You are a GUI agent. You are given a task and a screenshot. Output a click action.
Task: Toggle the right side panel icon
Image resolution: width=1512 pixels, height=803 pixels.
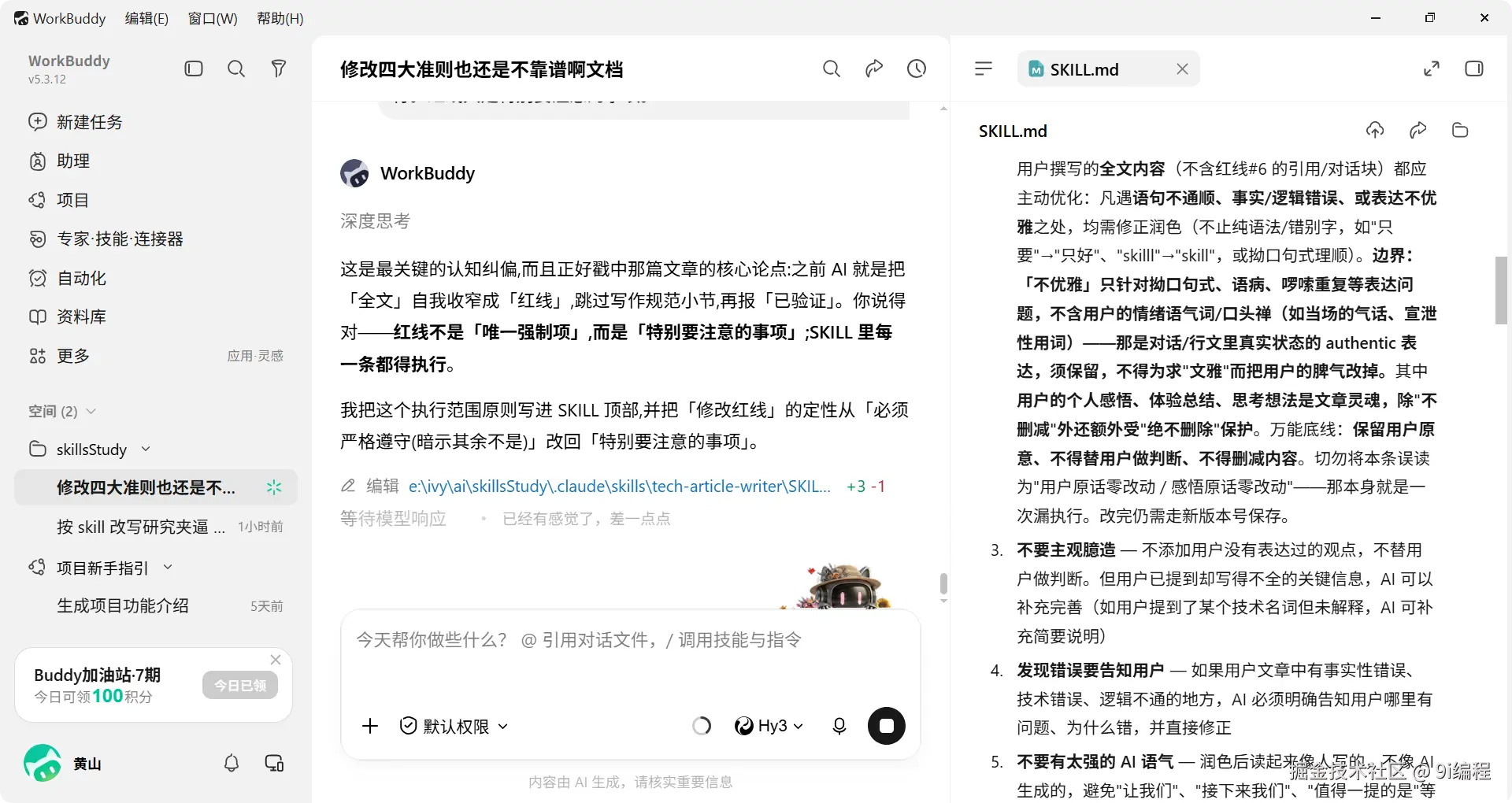(x=1474, y=68)
